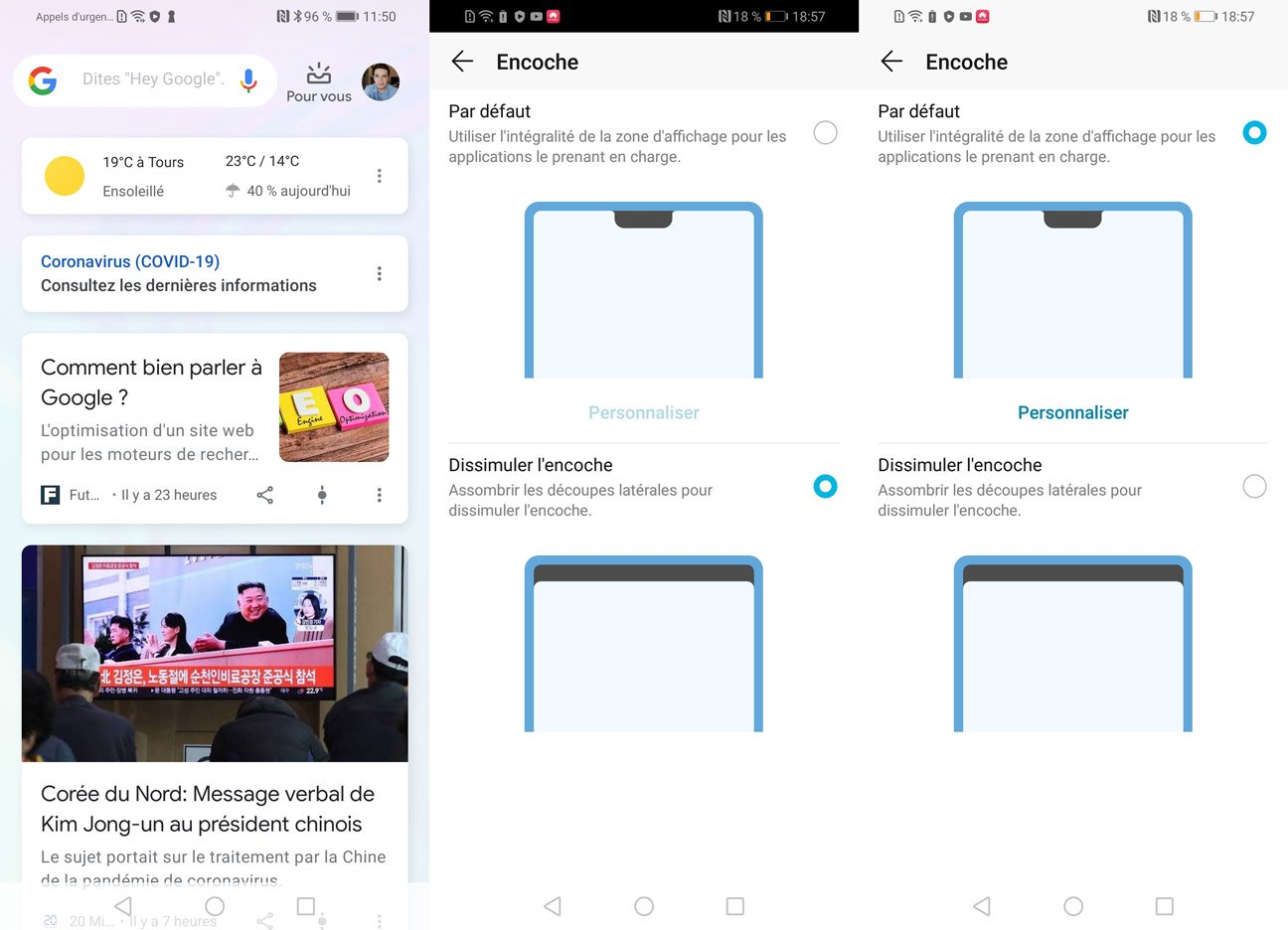Tap "40 % aujourd'hui" rain forecast text
Screen dimensions: 1288x930
click(x=298, y=191)
